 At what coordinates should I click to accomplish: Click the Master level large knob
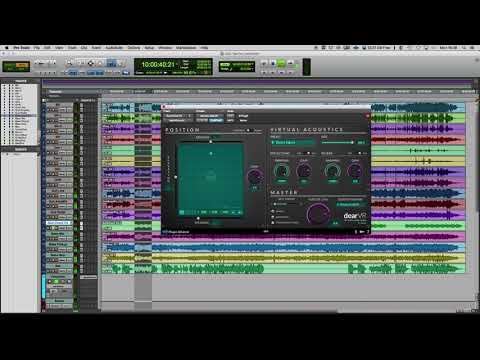point(318,214)
